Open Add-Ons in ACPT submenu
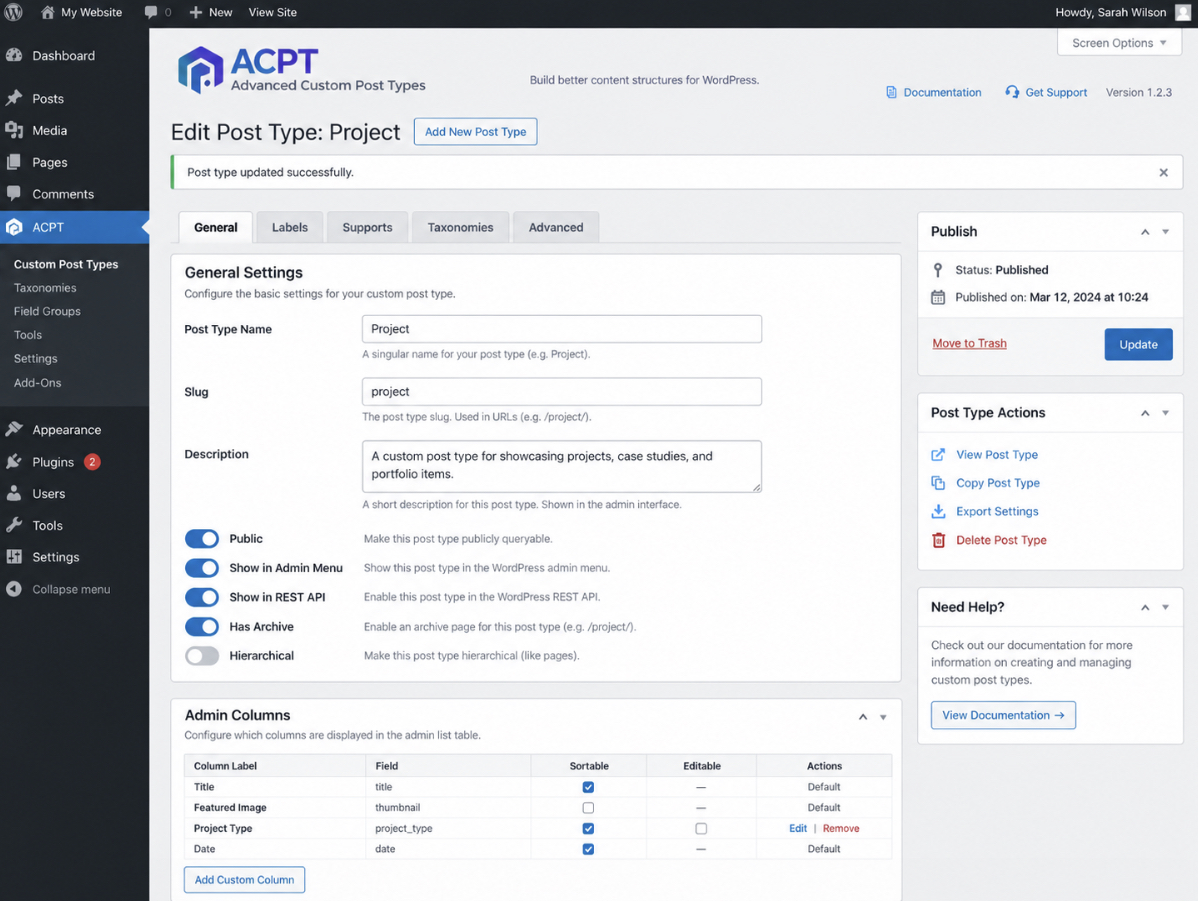The height and width of the screenshot is (901, 1198). [x=37, y=382]
